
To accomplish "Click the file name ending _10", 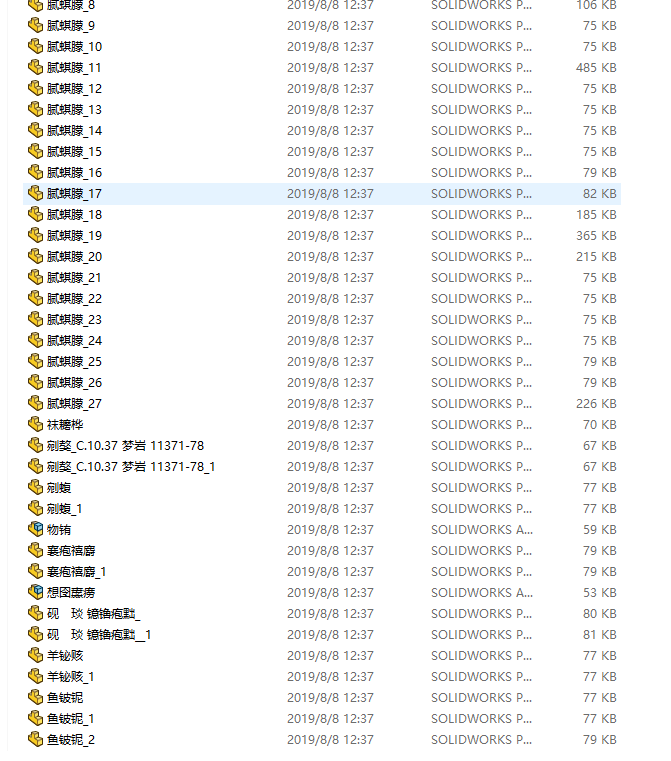I will 74,47.
